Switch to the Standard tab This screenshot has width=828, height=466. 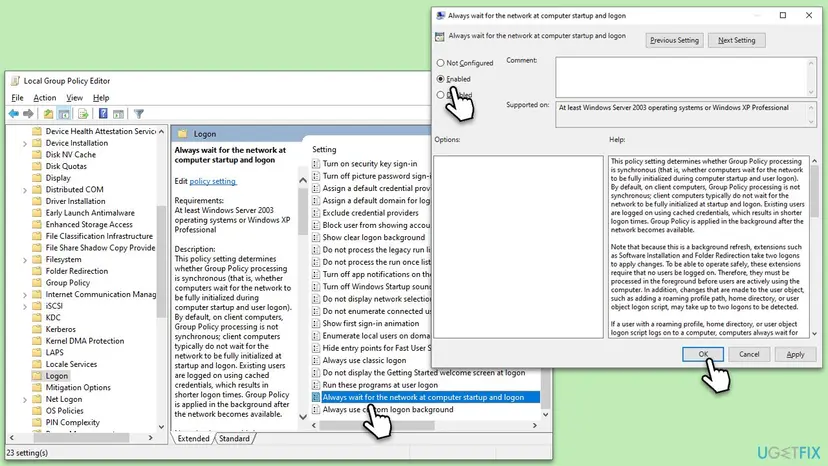click(x=234, y=439)
